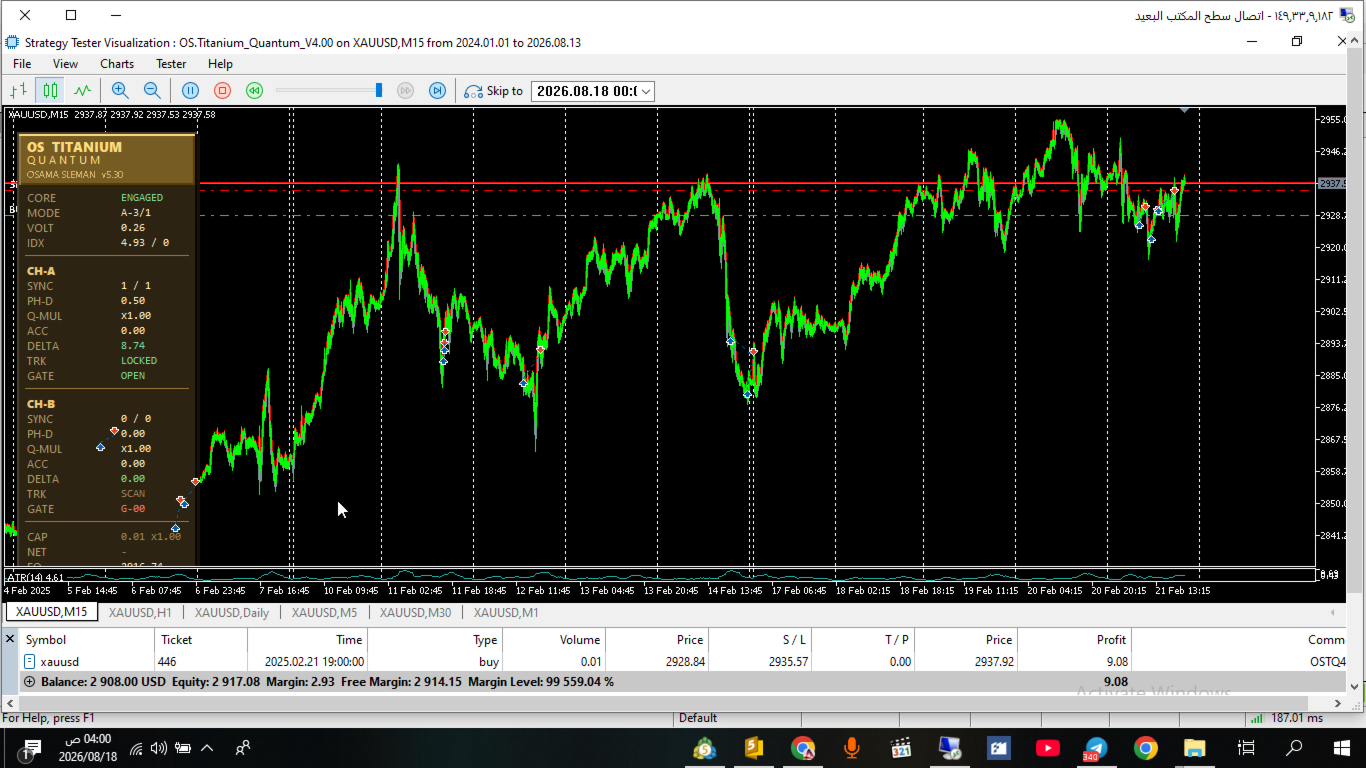Select the xauusd trade row symbol

[x=59, y=662]
